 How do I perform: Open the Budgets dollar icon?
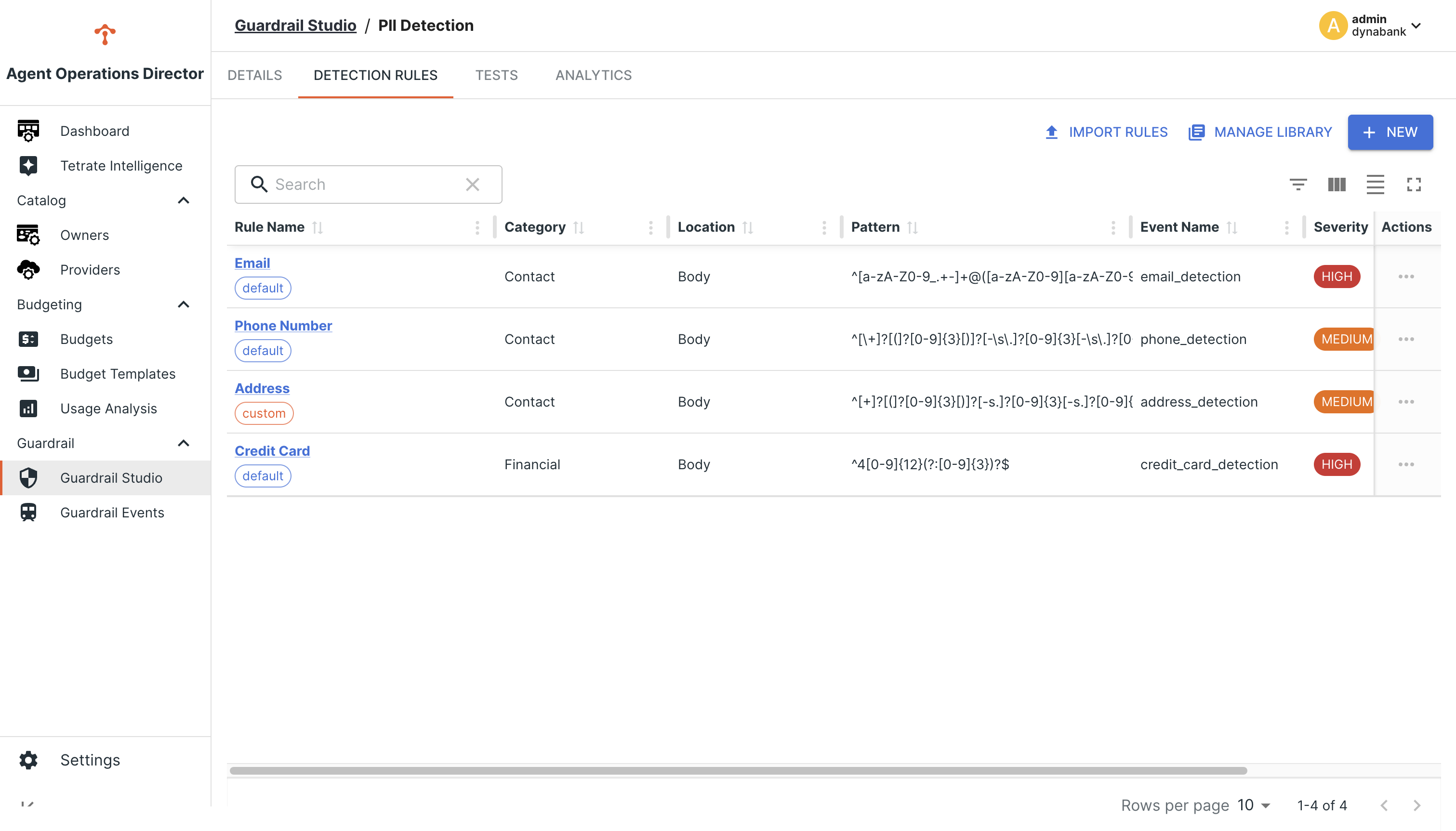[28, 339]
